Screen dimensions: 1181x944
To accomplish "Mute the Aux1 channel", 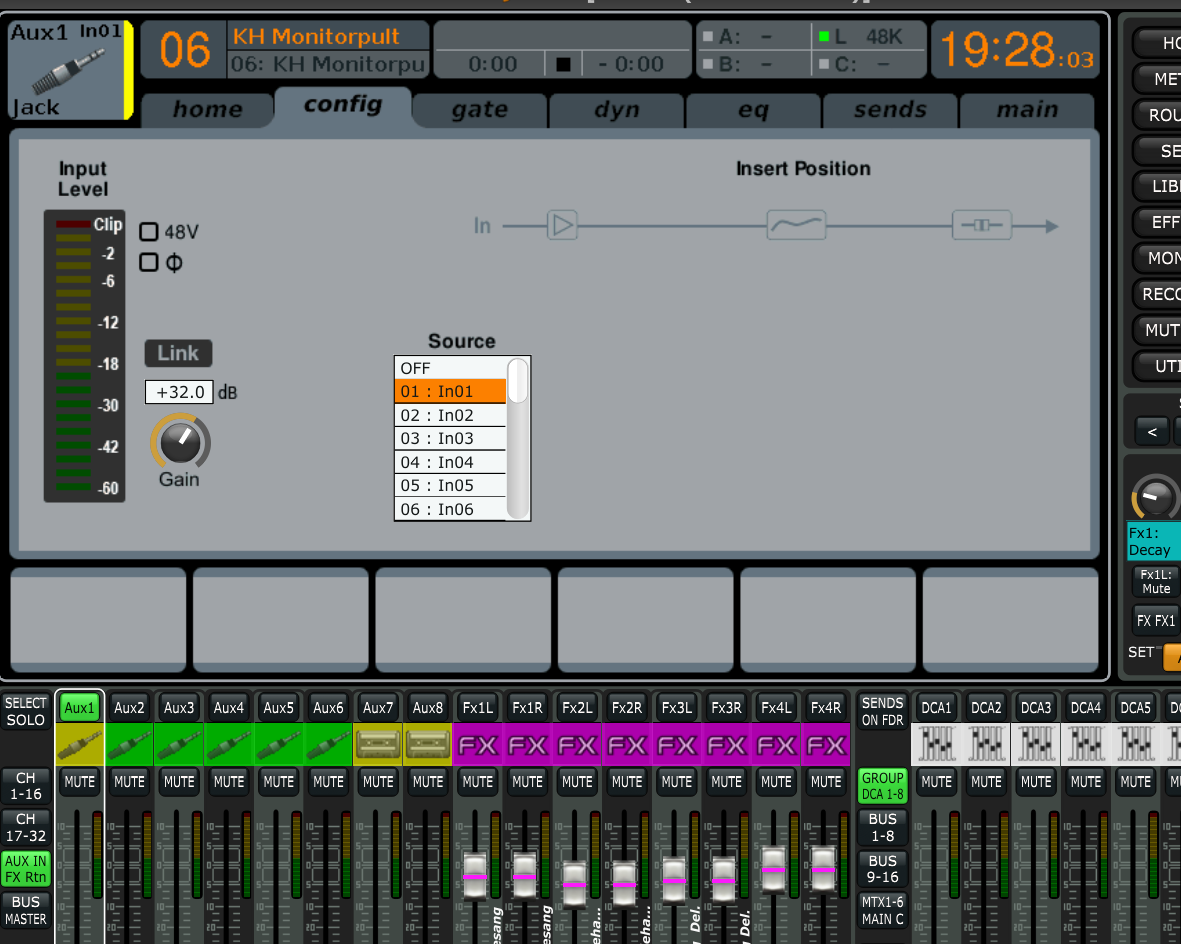I will click(x=80, y=782).
